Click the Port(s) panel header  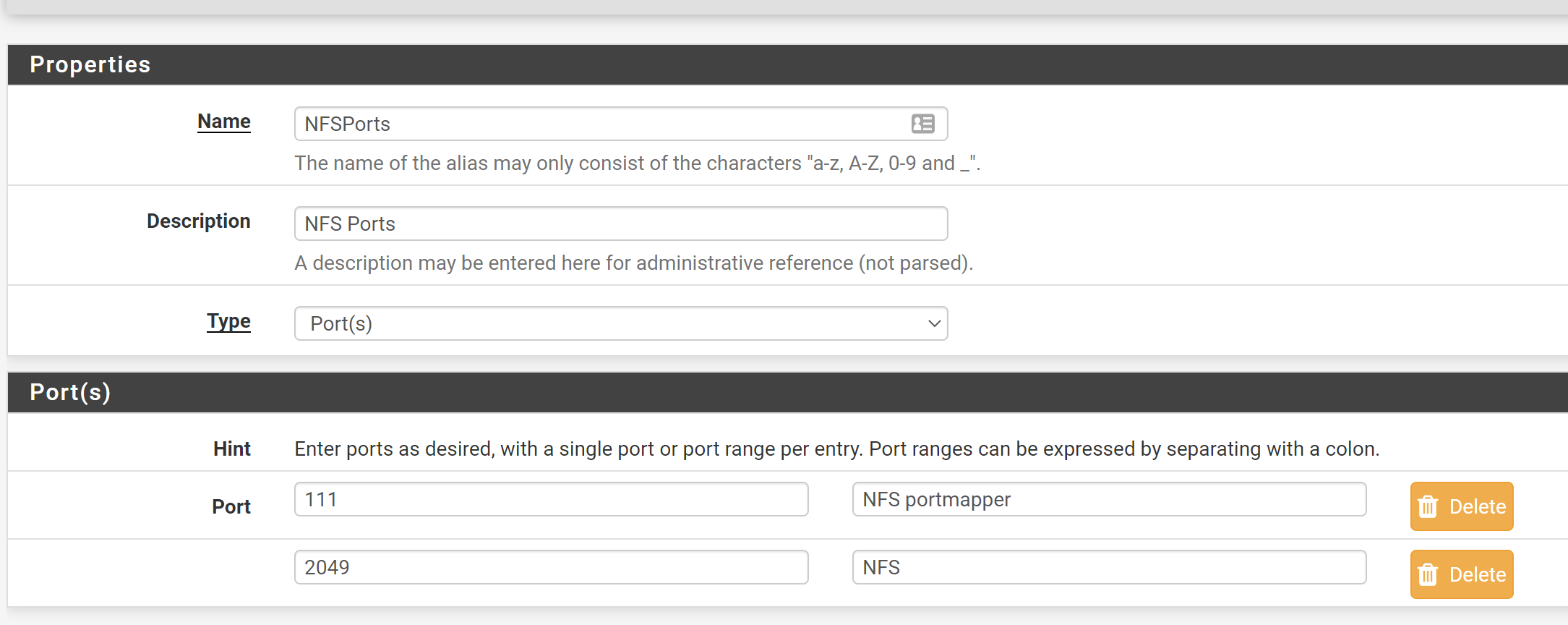point(70,392)
